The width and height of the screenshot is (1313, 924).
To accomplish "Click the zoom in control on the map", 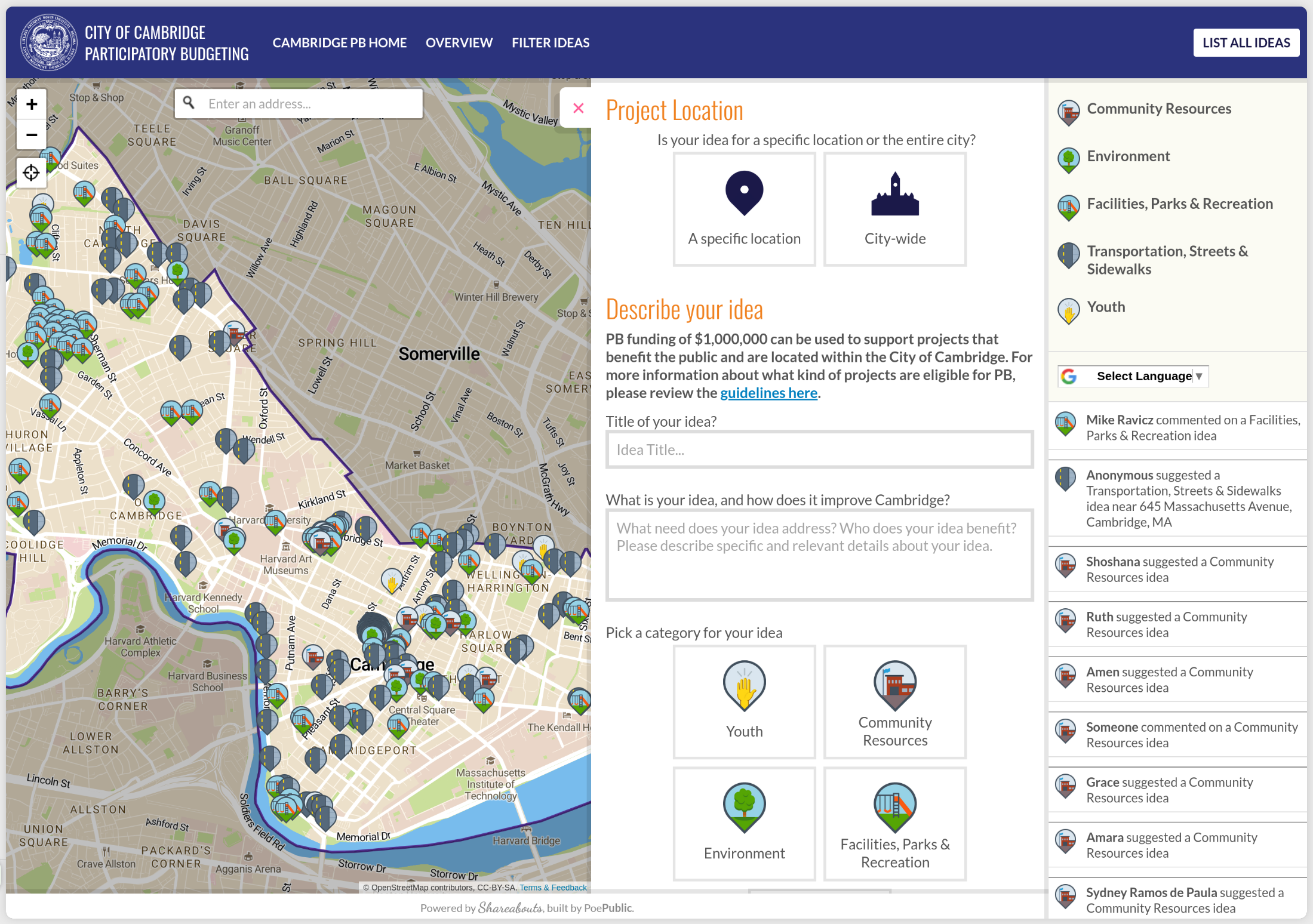I will pyautogui.click(x=31, y=103).
